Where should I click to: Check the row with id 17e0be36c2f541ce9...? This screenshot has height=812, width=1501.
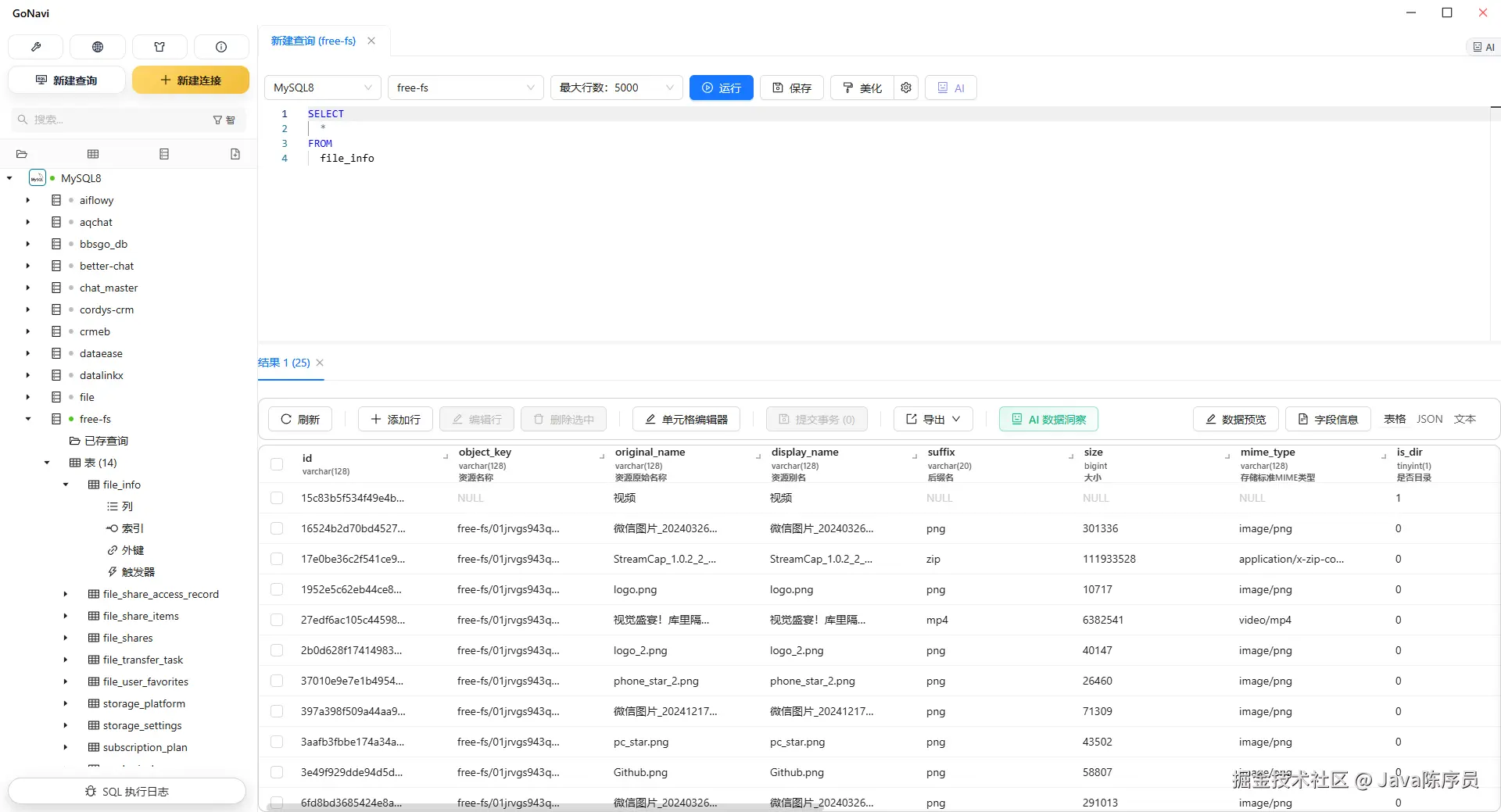tap(277, 559)
